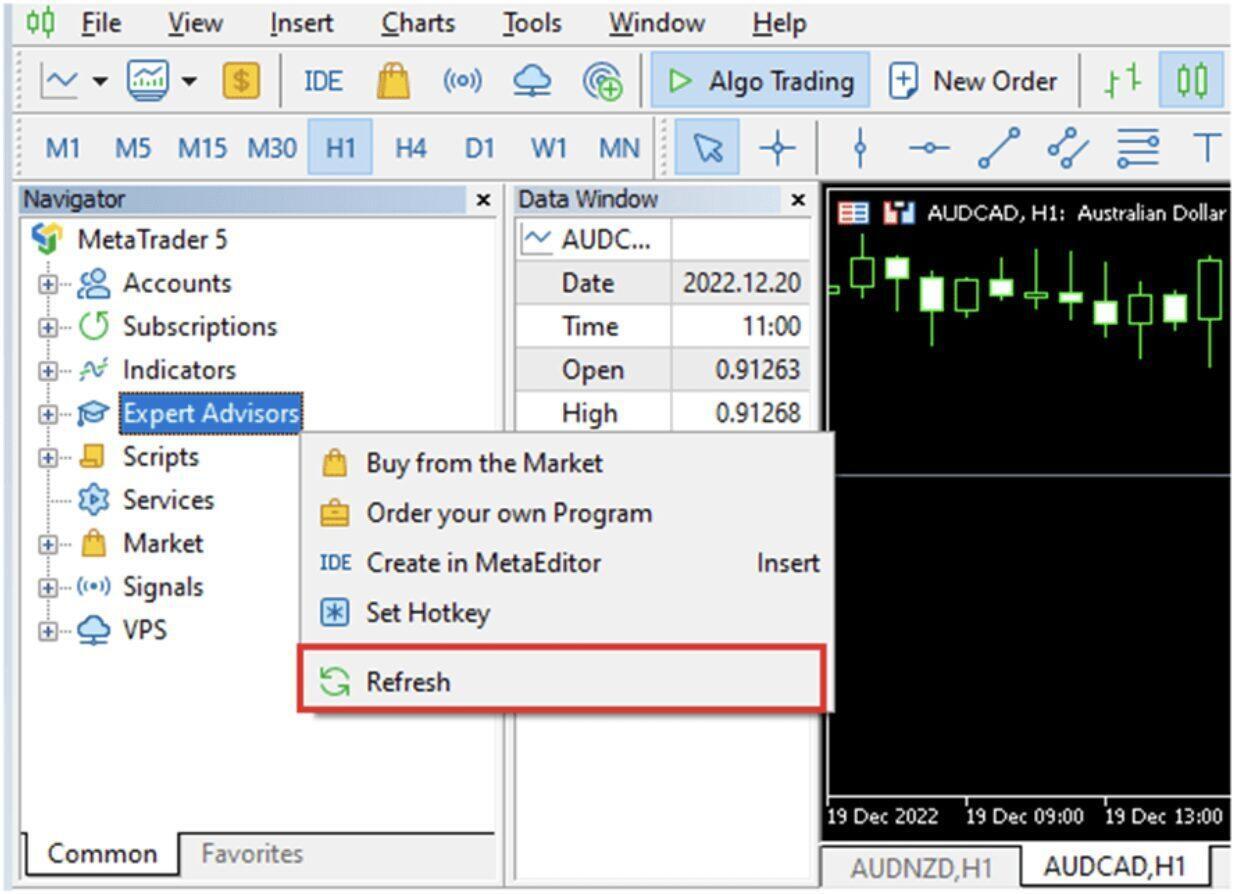Expand the Scripts tree node
This screenshot has height=894, width=1248.
[47, 457]
